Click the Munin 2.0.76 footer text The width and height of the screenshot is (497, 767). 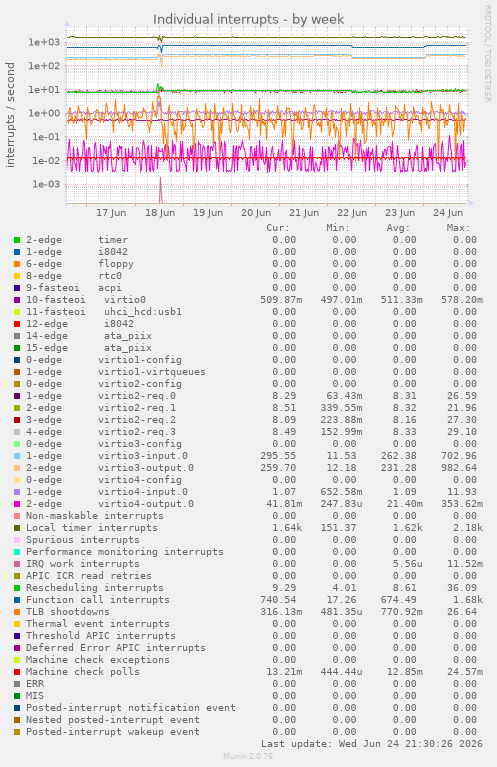click(248, 756)
